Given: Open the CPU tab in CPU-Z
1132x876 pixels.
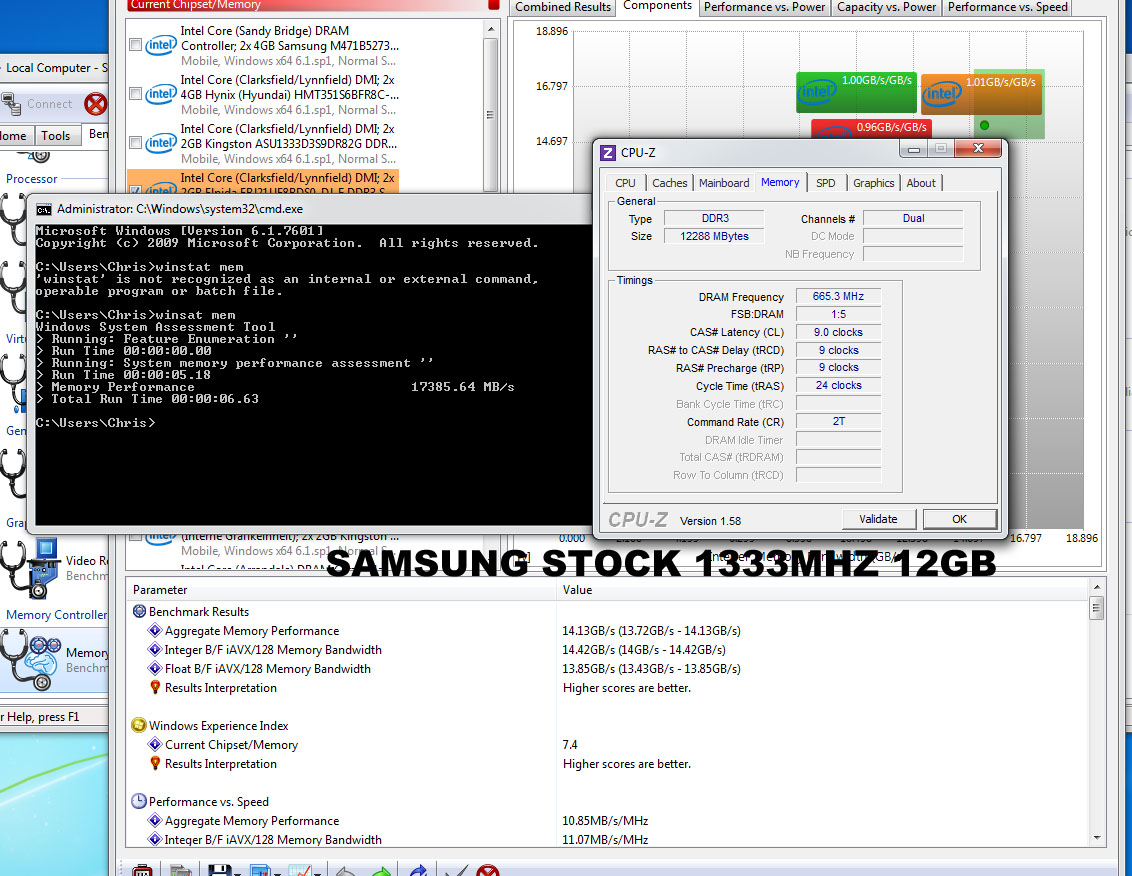Looking at the screenshot, I should (x=625, y=183).
